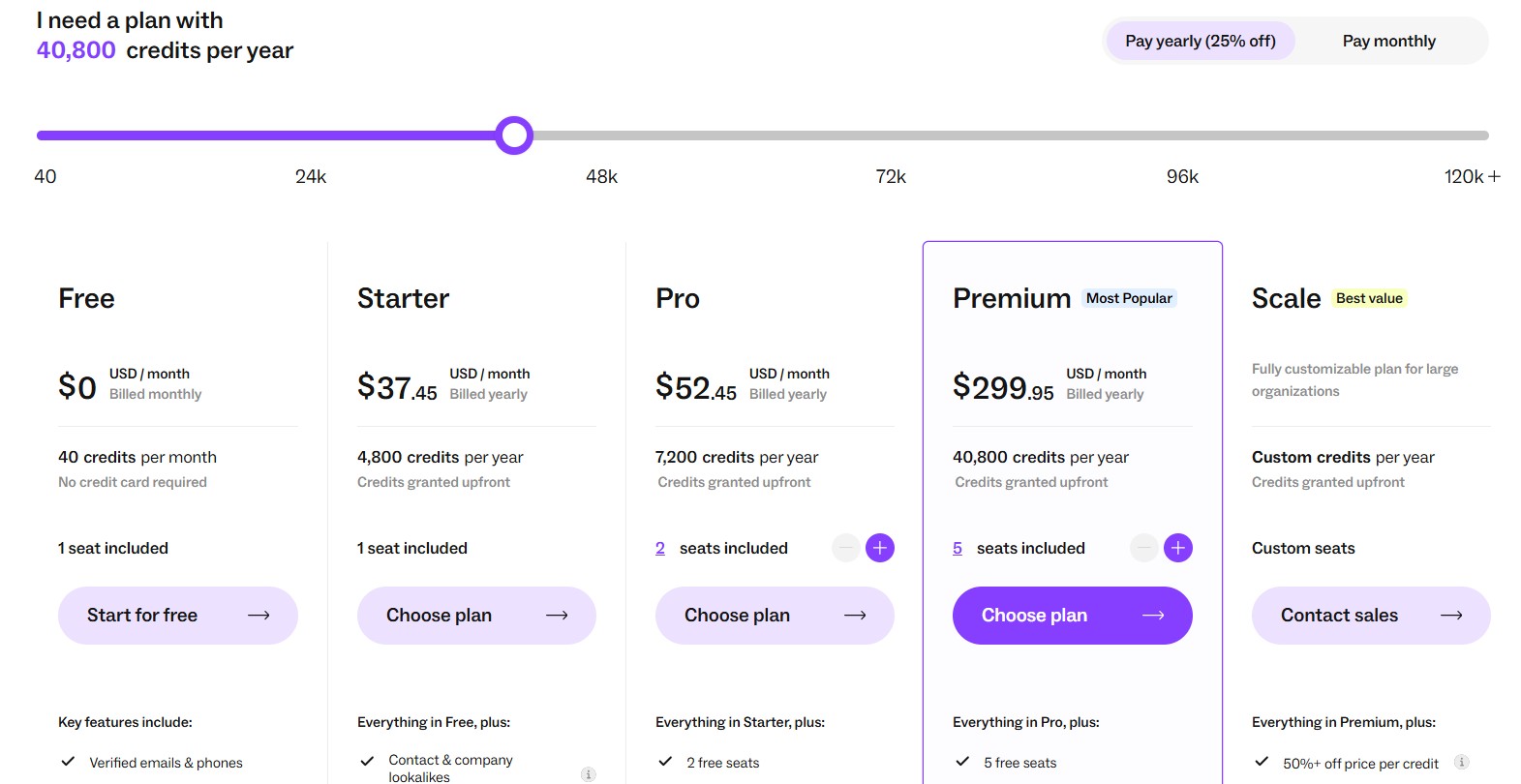Contact sales for the Scale plan
This screenshot has height=784, width=1521.
point(1370,615)
